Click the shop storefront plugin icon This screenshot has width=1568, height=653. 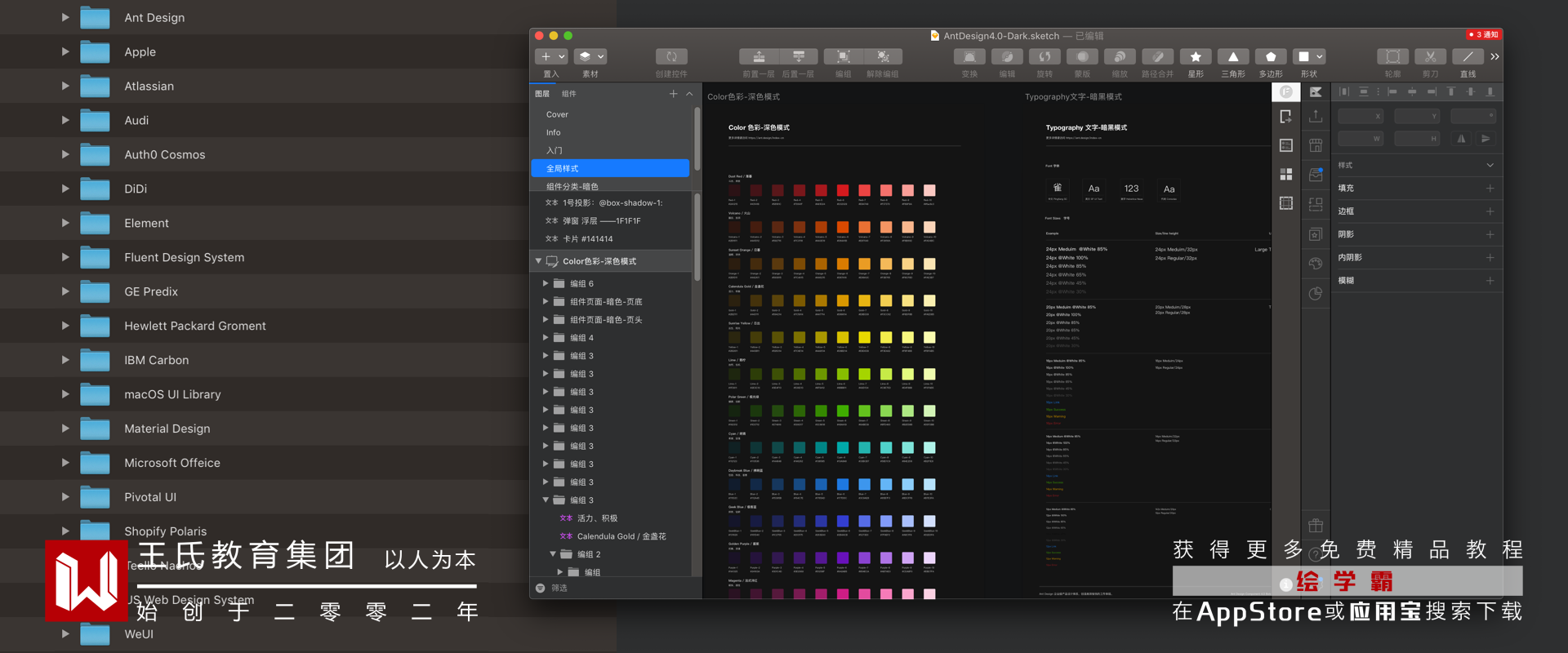coord(1316,145)
